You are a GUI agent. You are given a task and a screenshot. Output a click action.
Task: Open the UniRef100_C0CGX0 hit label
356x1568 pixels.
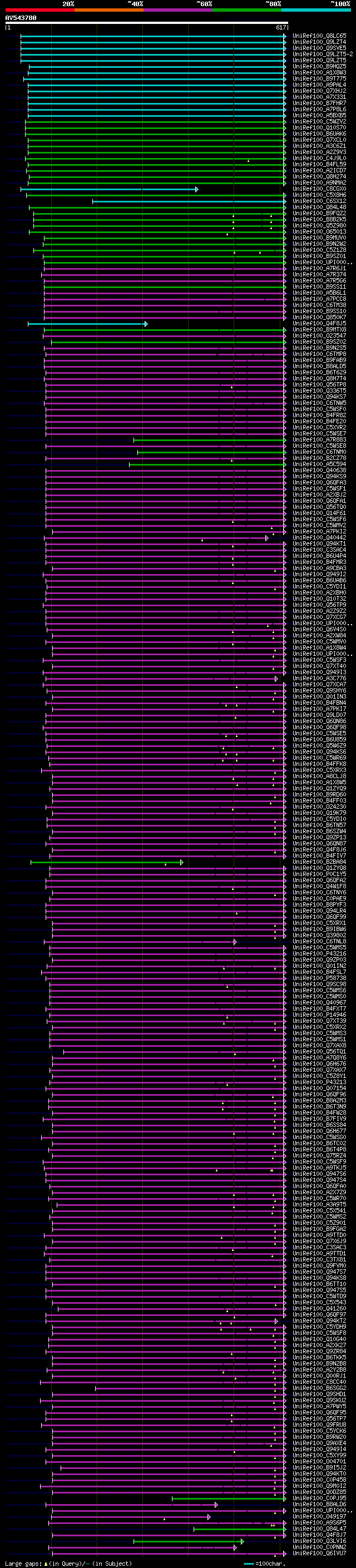click(319, 189)
